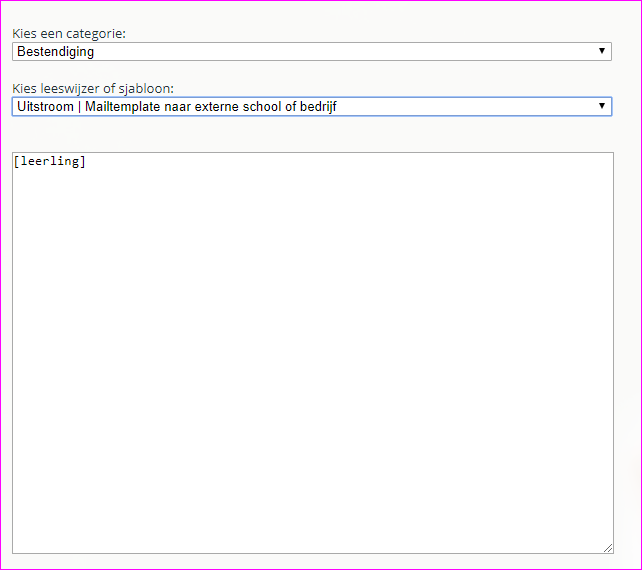Click the word 'leerling' in the text area
The height and width of the screenshot is (570, 642).
[50, 163]
